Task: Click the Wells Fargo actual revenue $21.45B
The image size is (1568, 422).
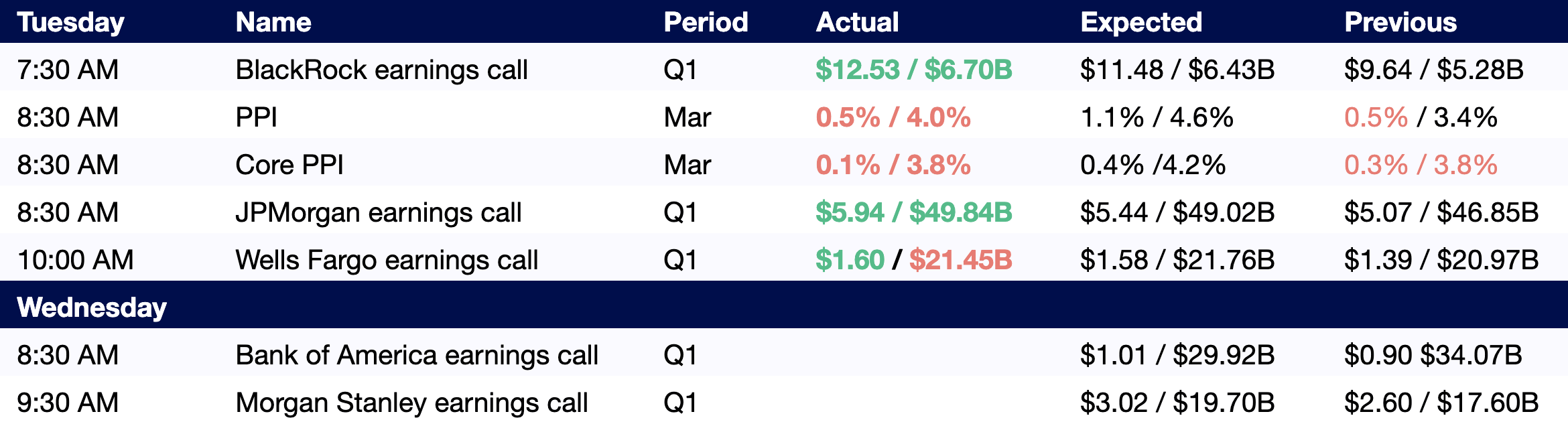Action: coord(961,260)
